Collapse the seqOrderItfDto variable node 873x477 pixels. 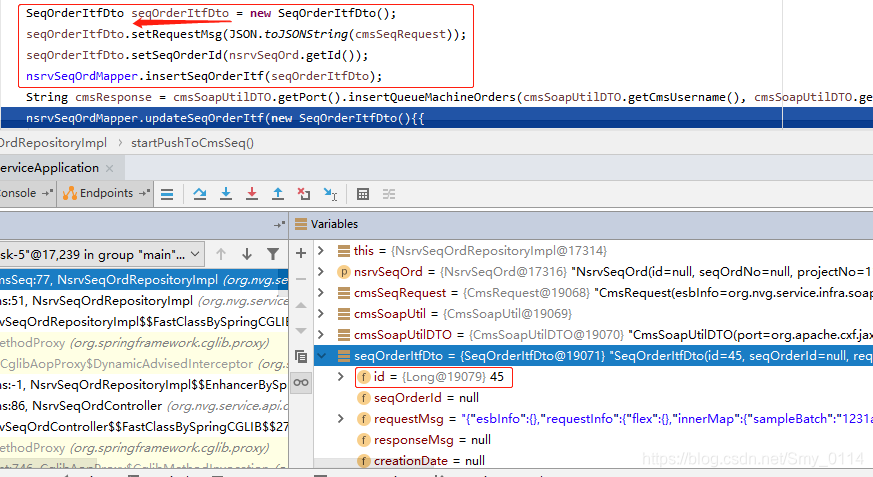pyautogui.click(x=321, y=356)
